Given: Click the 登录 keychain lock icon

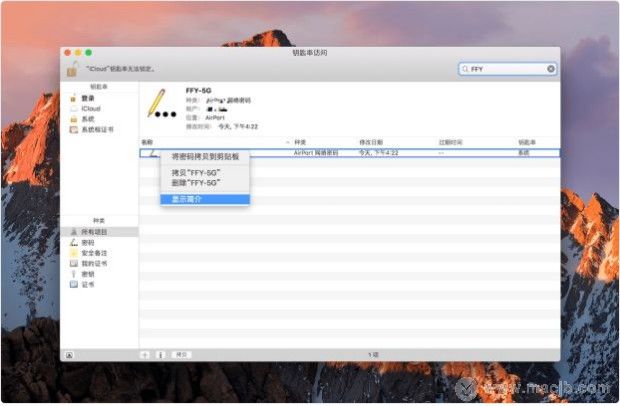Looking at the screenshot, I should [73, 98].
